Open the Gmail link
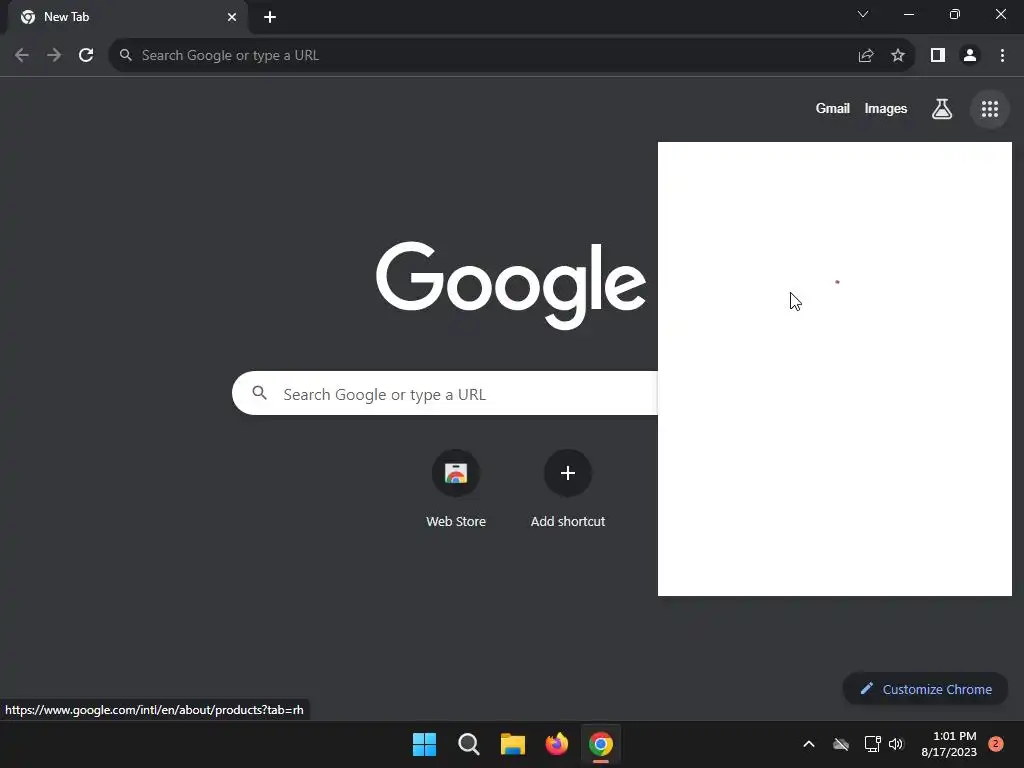Screen dimensions: 1024x768 pos(832,108)
